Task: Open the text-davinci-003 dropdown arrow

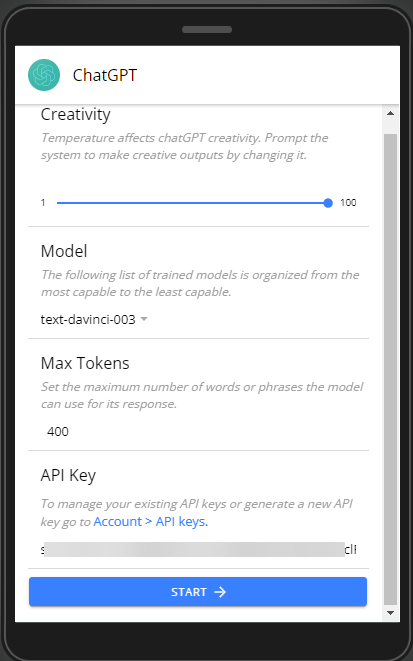Action: 144,319
